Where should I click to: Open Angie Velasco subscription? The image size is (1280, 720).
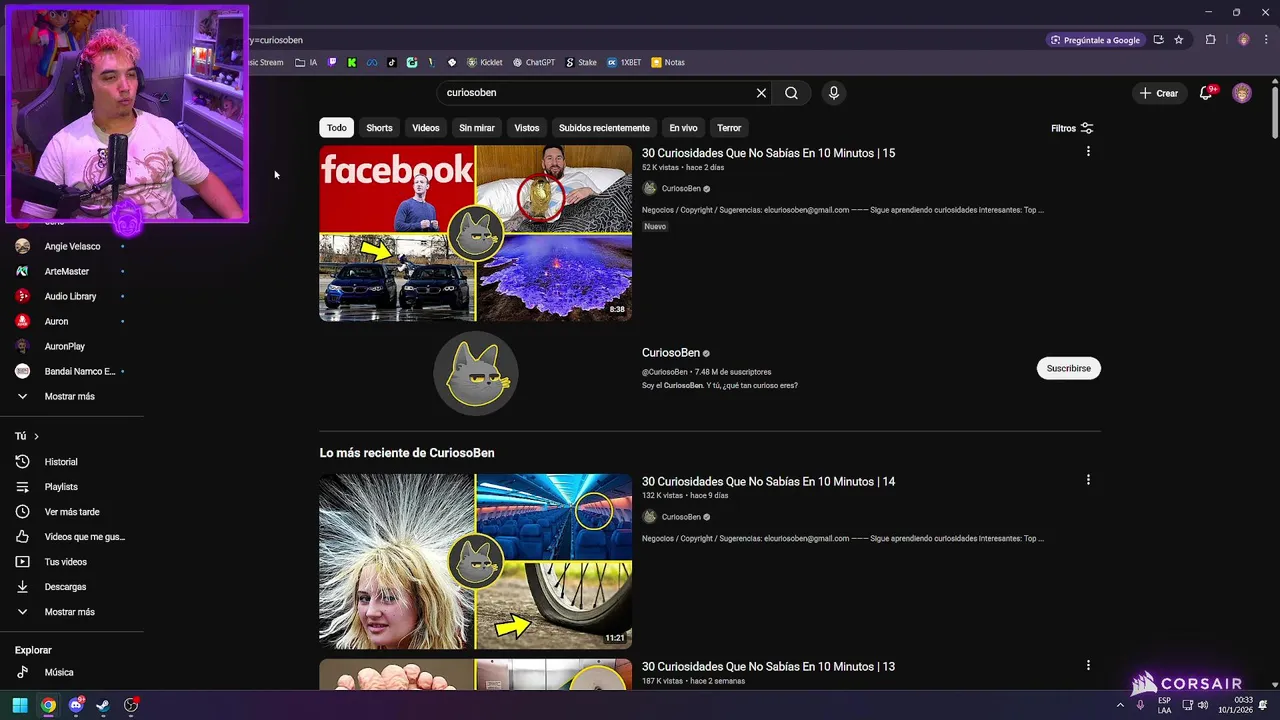pyautogui.click(x=72, y=246)
